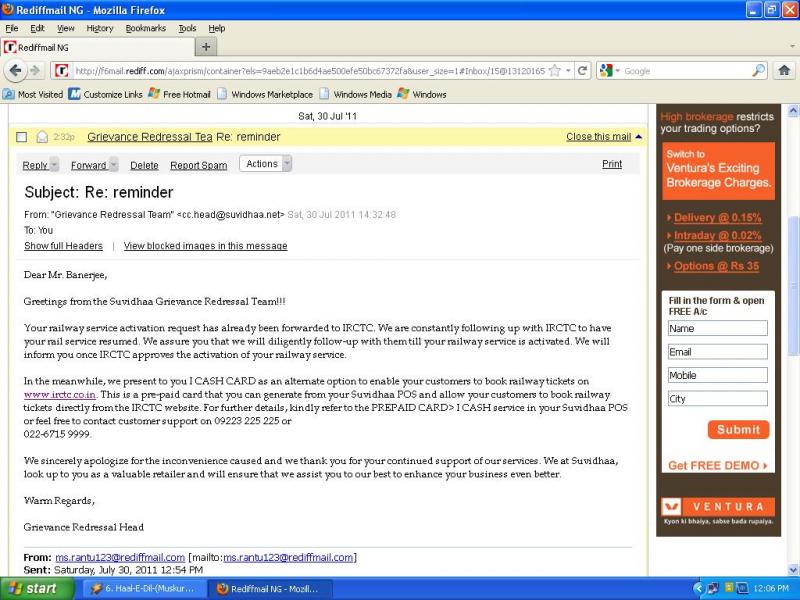Open the Customize Links bookmark
Screen dimensions: 800x600
coord(106,94)
